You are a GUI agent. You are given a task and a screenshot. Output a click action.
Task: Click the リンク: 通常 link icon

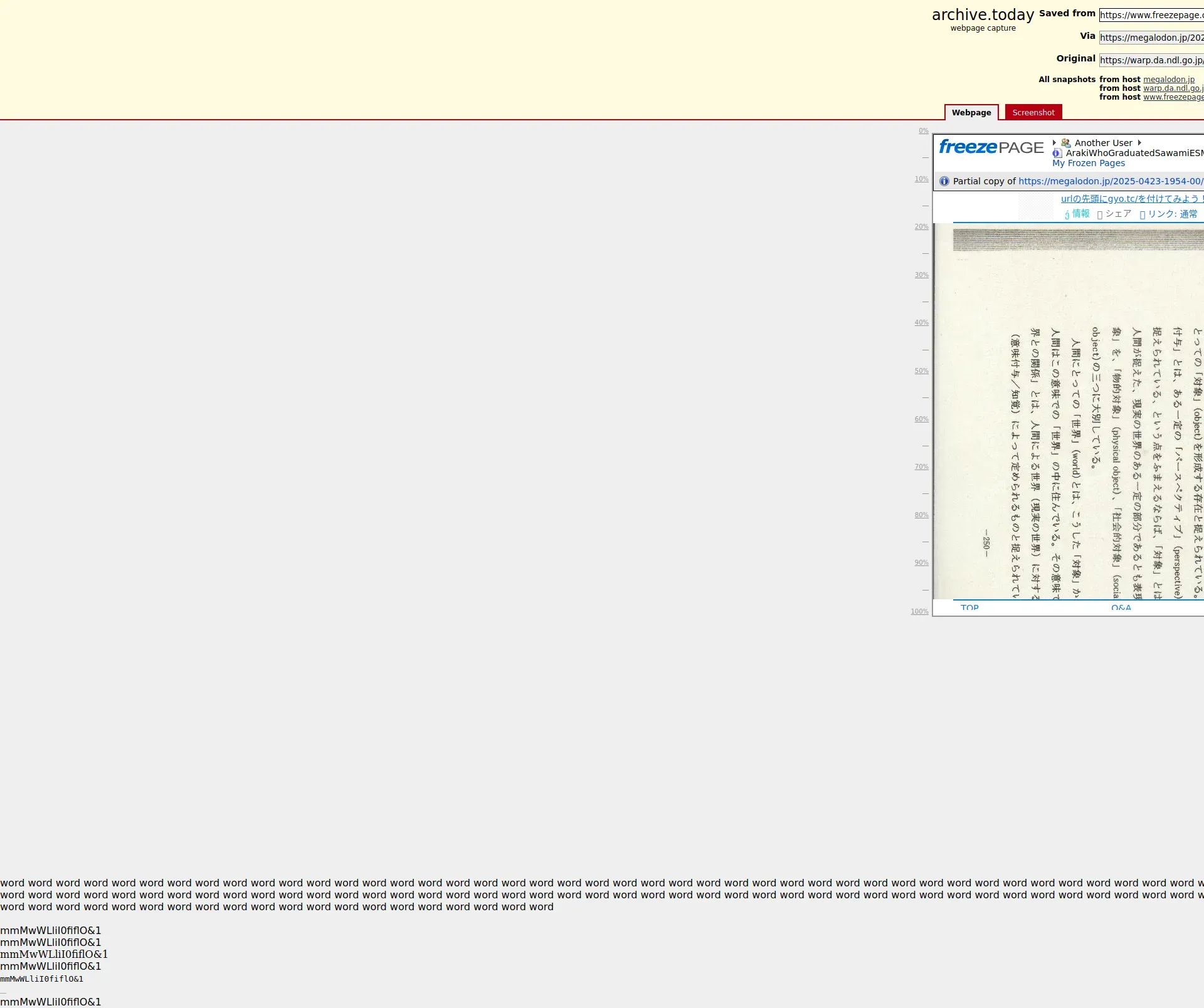[x=1143, y=214]
